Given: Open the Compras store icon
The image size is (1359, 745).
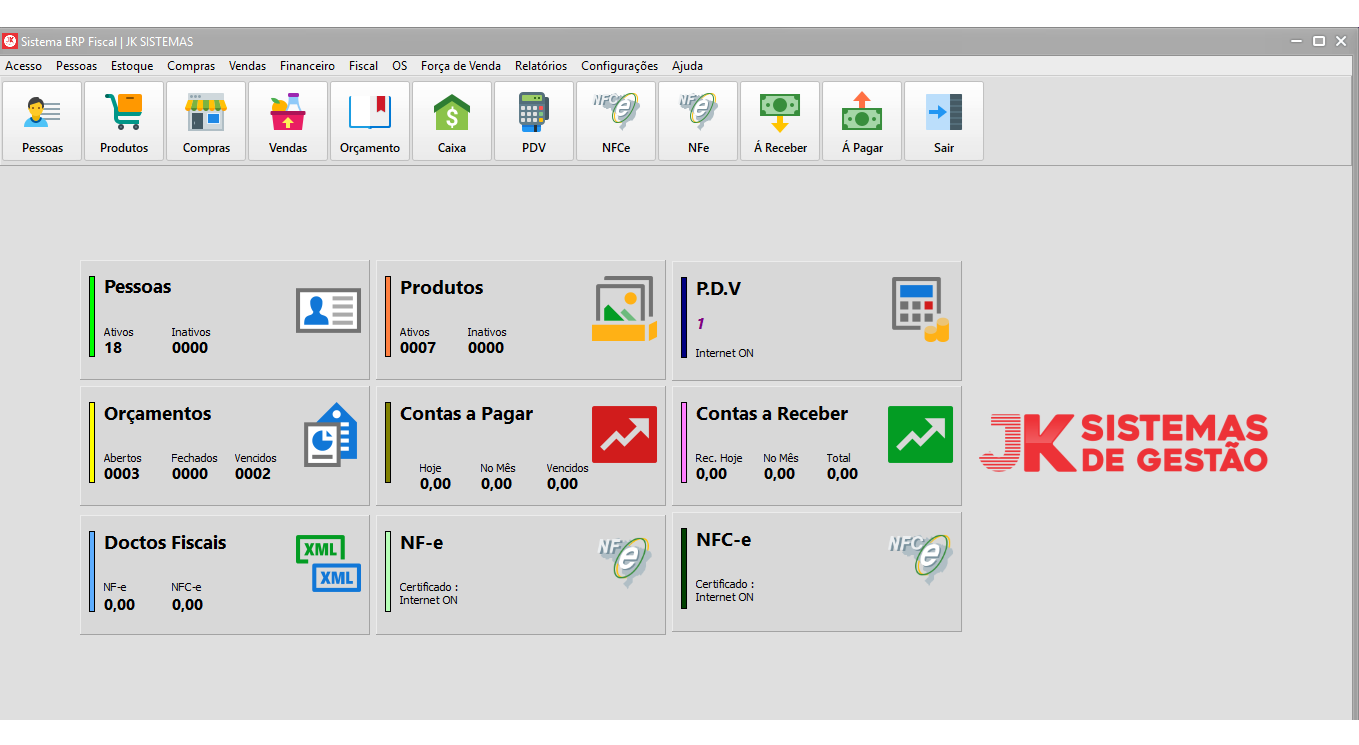Looking at the screenshot, I should [206, 121].
